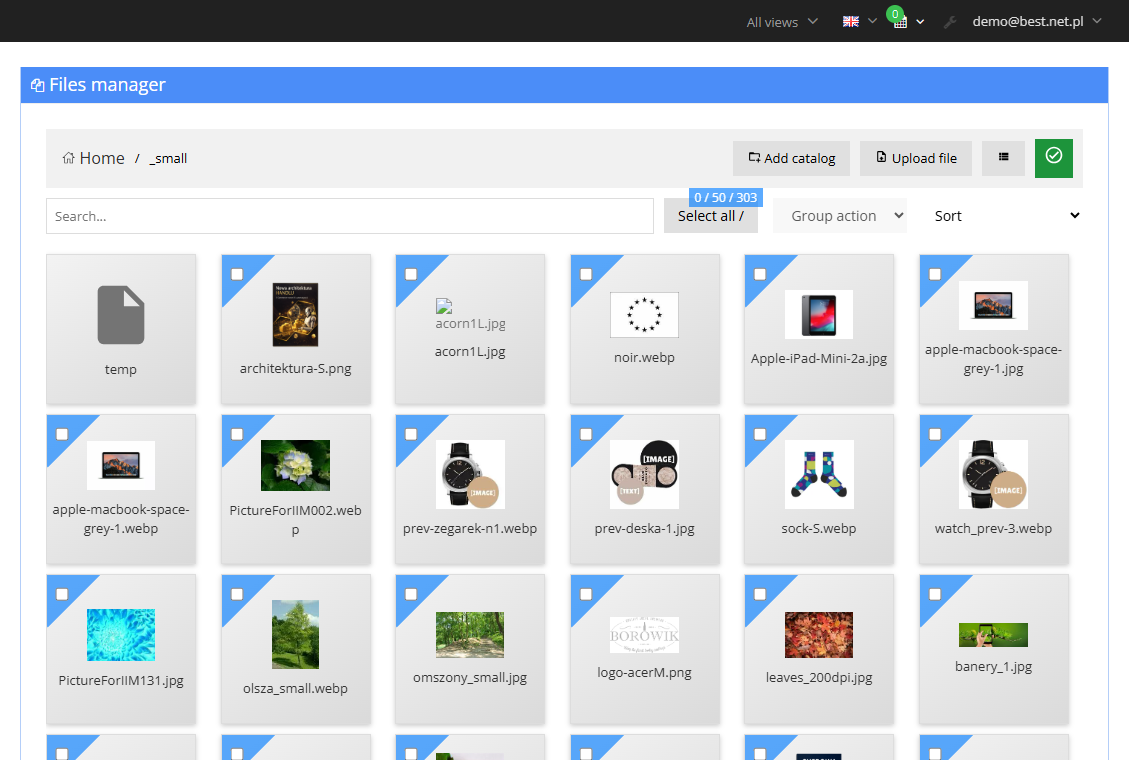Open noir.webp thumbnail image
This screenshot has height=760, width=1129.
coord(644,315)
